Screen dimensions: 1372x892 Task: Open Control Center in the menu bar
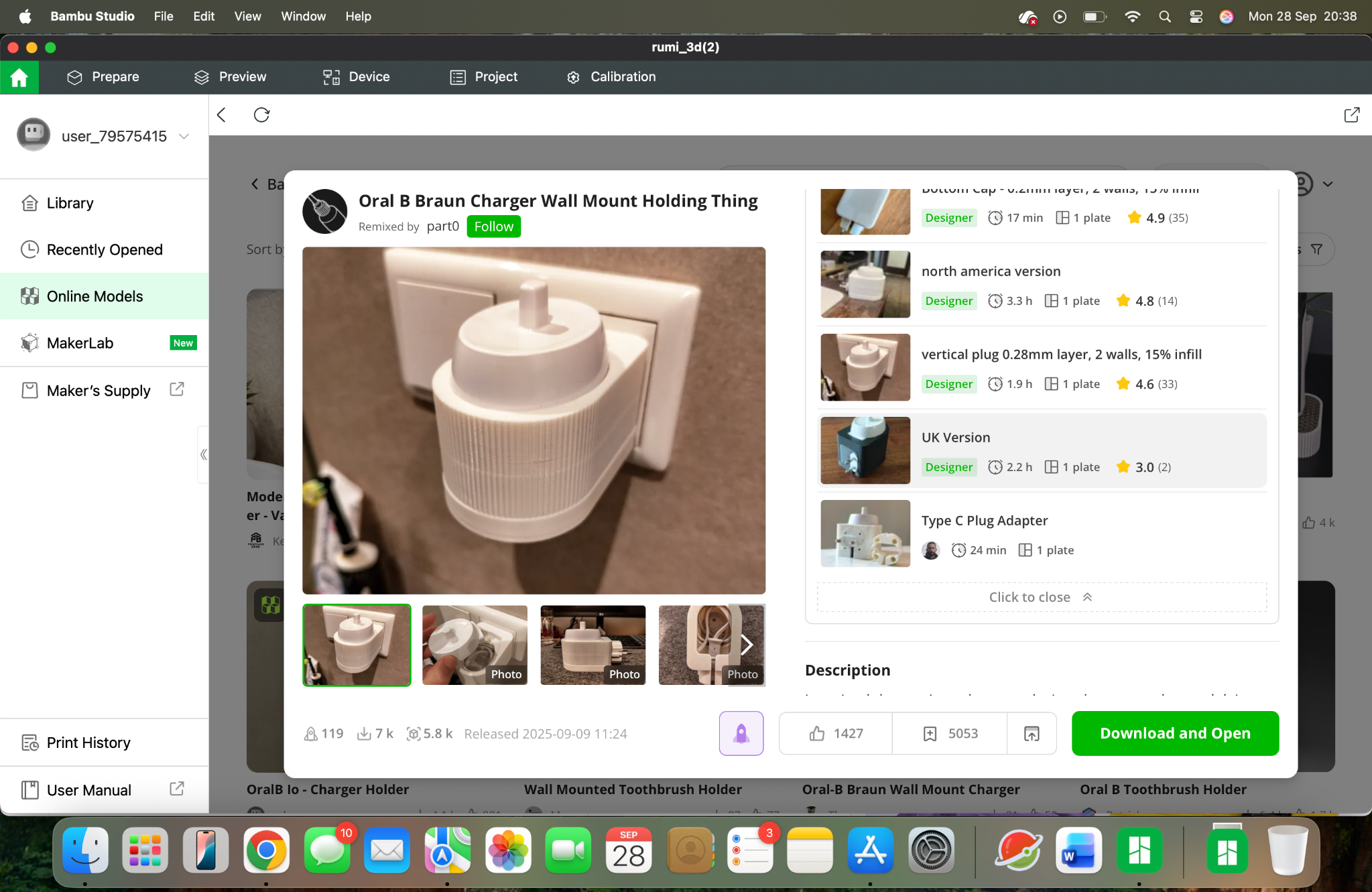[x=1196, y=16]
